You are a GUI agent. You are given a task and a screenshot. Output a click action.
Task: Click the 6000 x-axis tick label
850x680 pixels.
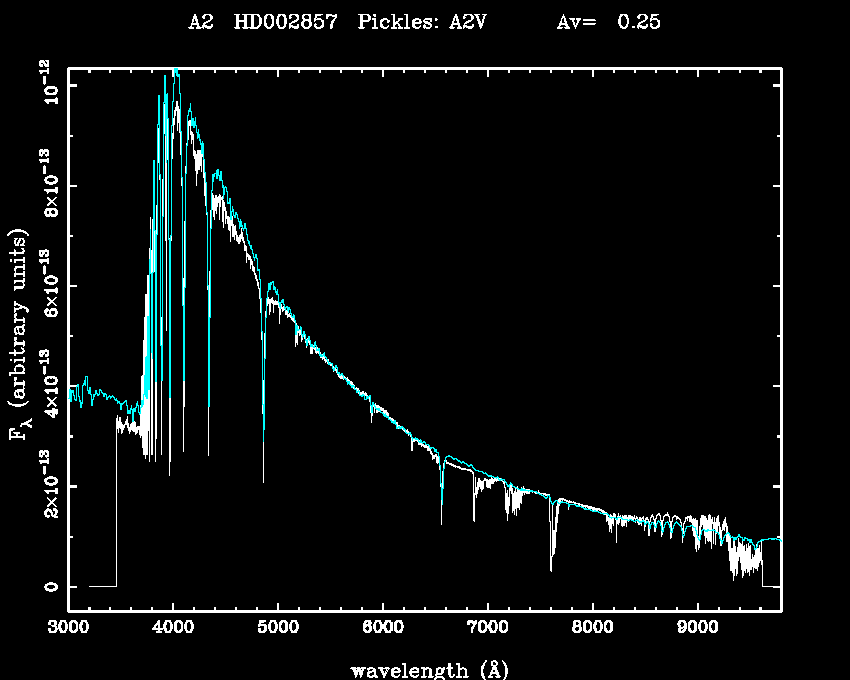pos(383,628)
